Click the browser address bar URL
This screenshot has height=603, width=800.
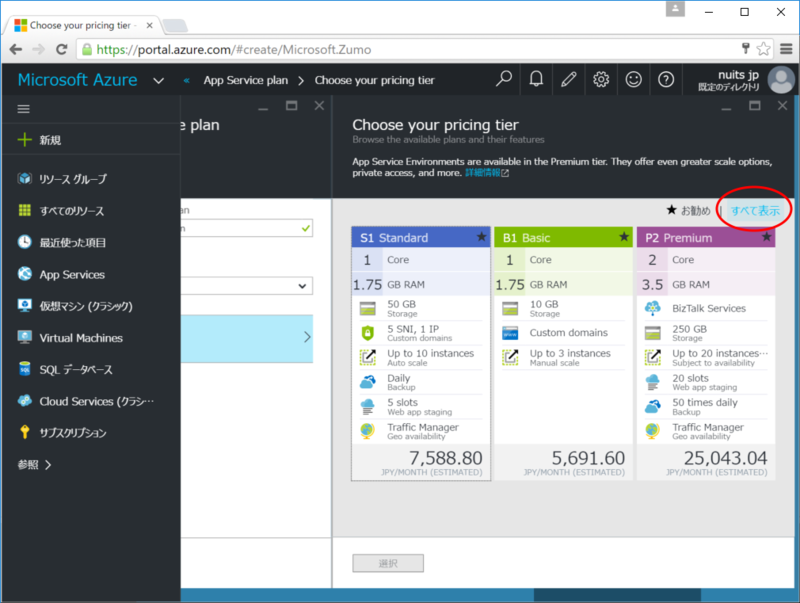pyautogui.click(x=234, y=49)
